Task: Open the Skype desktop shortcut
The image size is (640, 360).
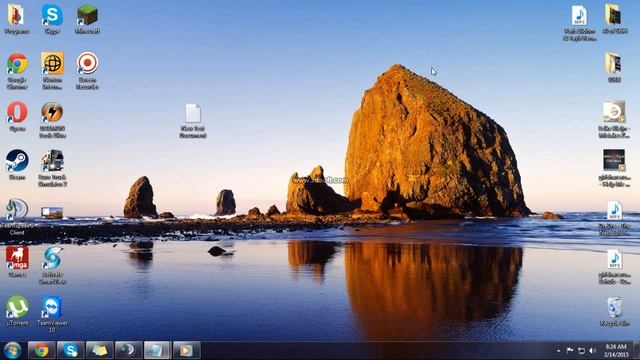Action: 52,19
